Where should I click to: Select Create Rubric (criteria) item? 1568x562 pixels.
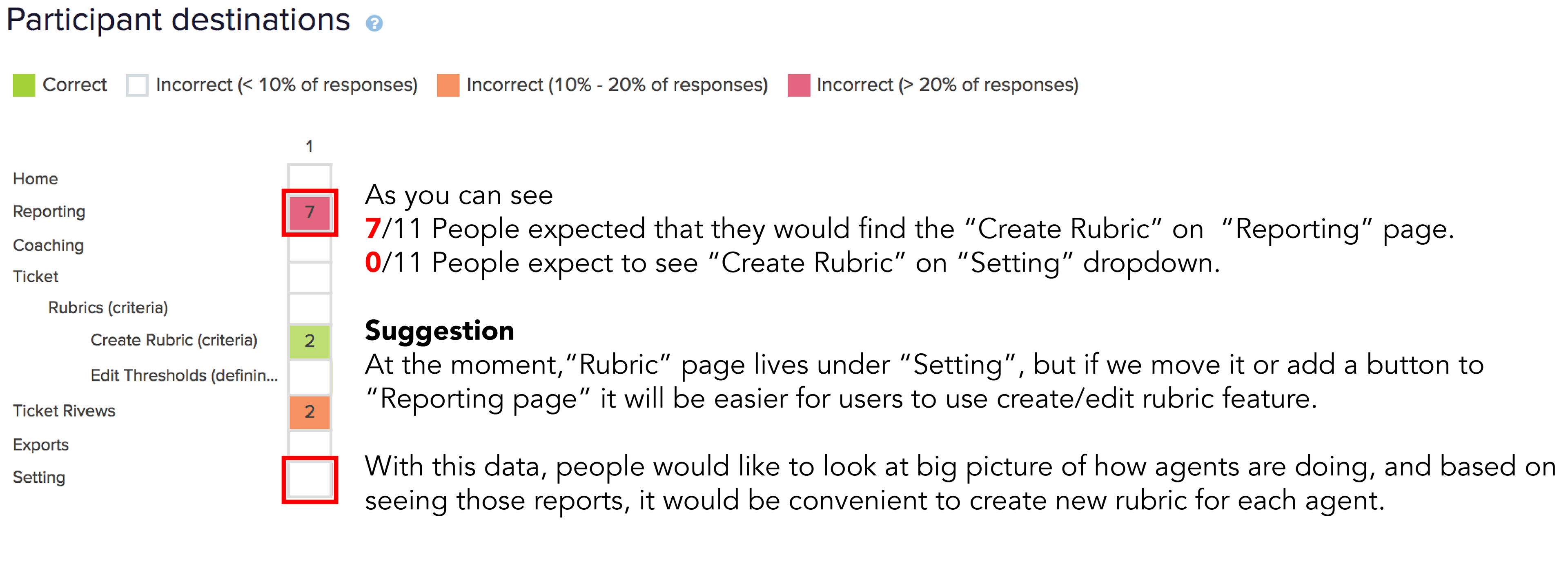pos(174,340)
